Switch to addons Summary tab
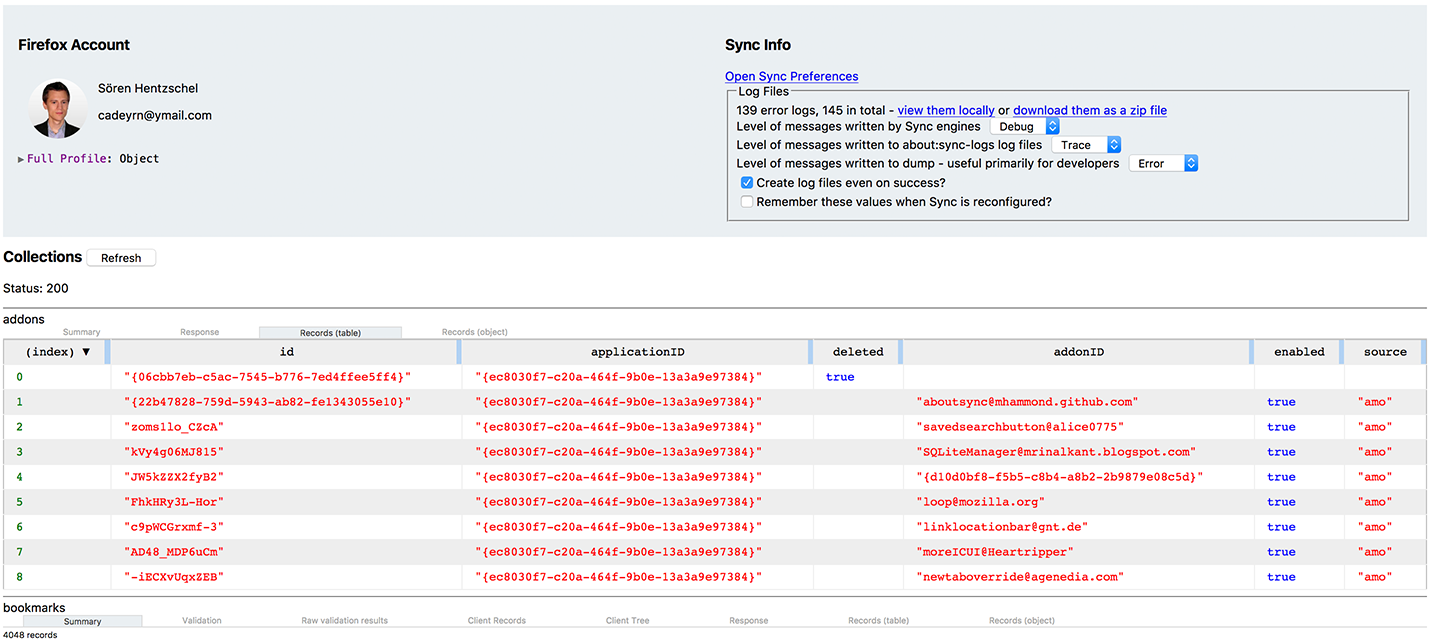The height and width of the screenshot is (644, 1435). (x=82, y=332)
